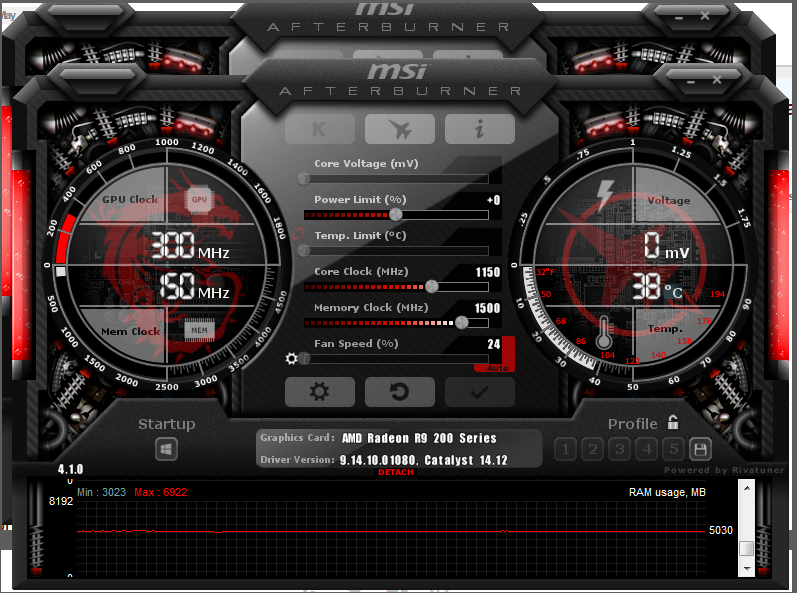
Task: Click the 150 MHz memory clock readout
Action: (194, 286)
